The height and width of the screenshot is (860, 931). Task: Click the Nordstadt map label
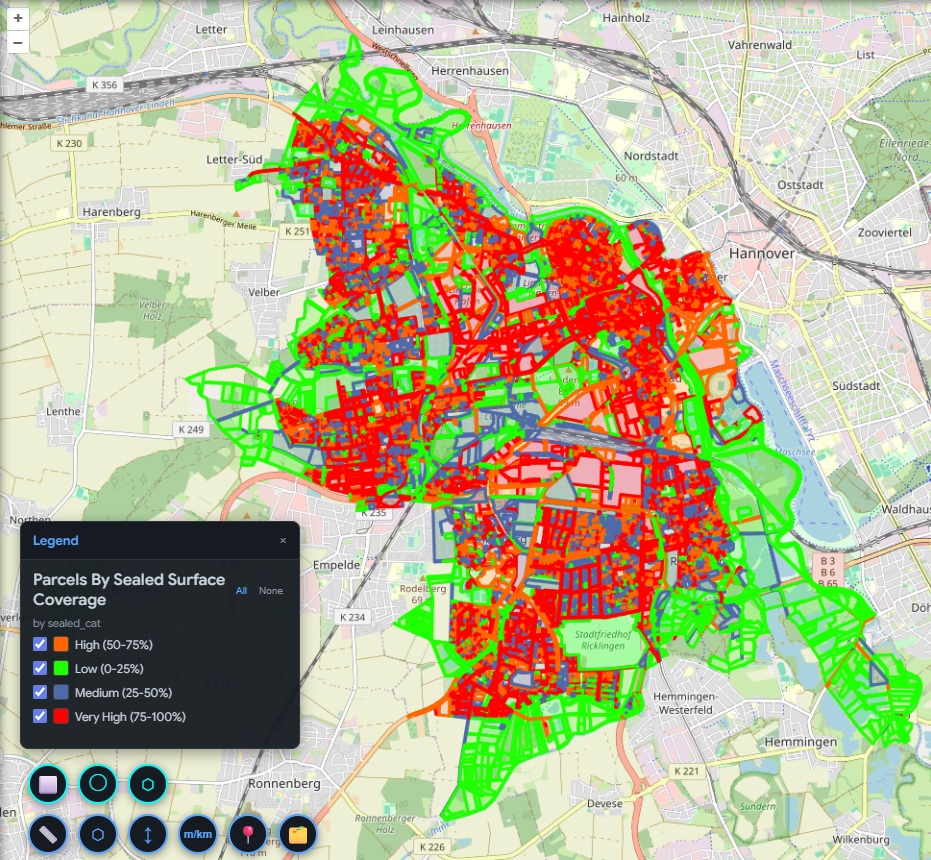pyautogui.click(x=651, y=156)
